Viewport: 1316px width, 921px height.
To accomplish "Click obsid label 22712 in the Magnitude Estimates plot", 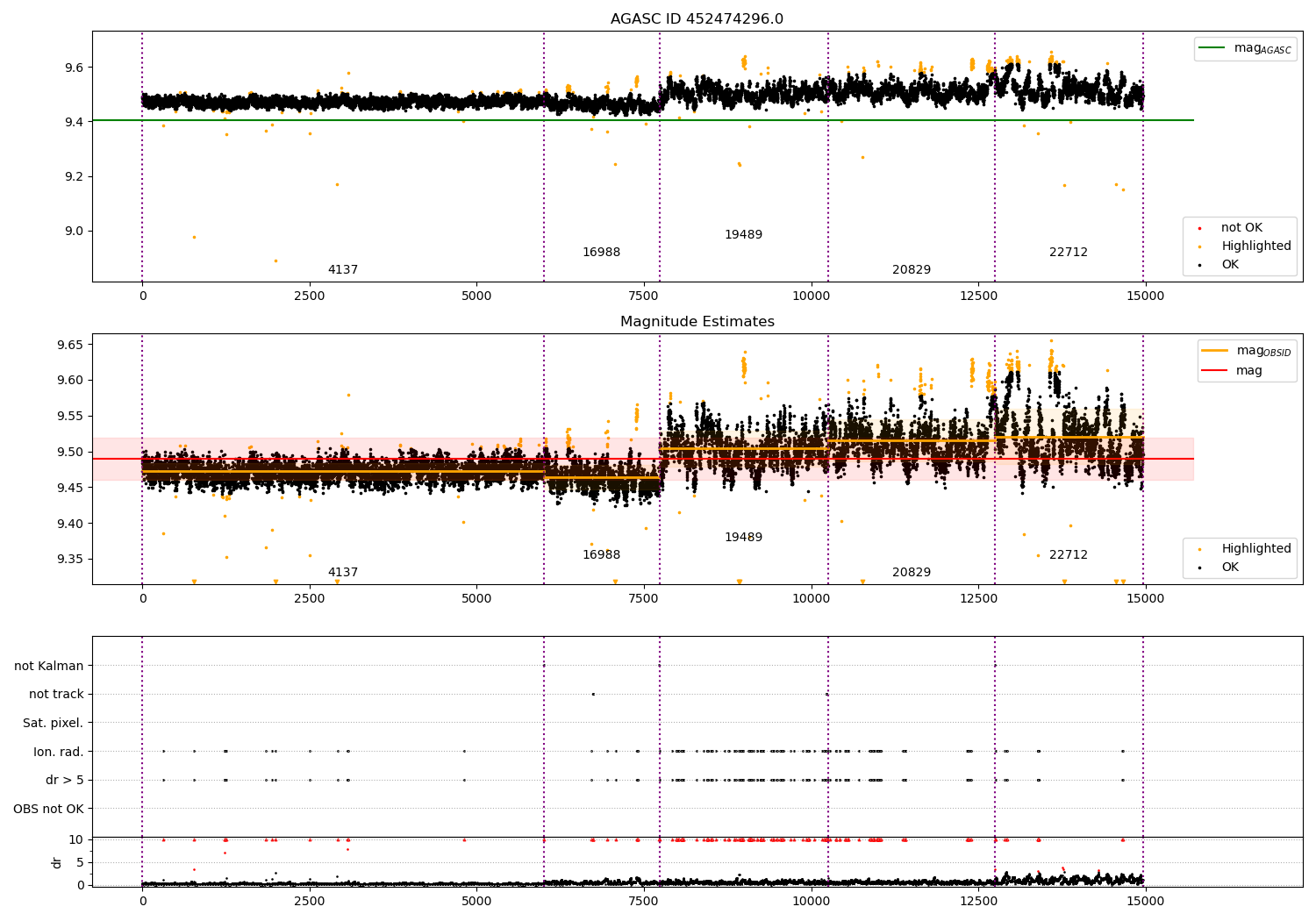I will [x=1069, y=555].
